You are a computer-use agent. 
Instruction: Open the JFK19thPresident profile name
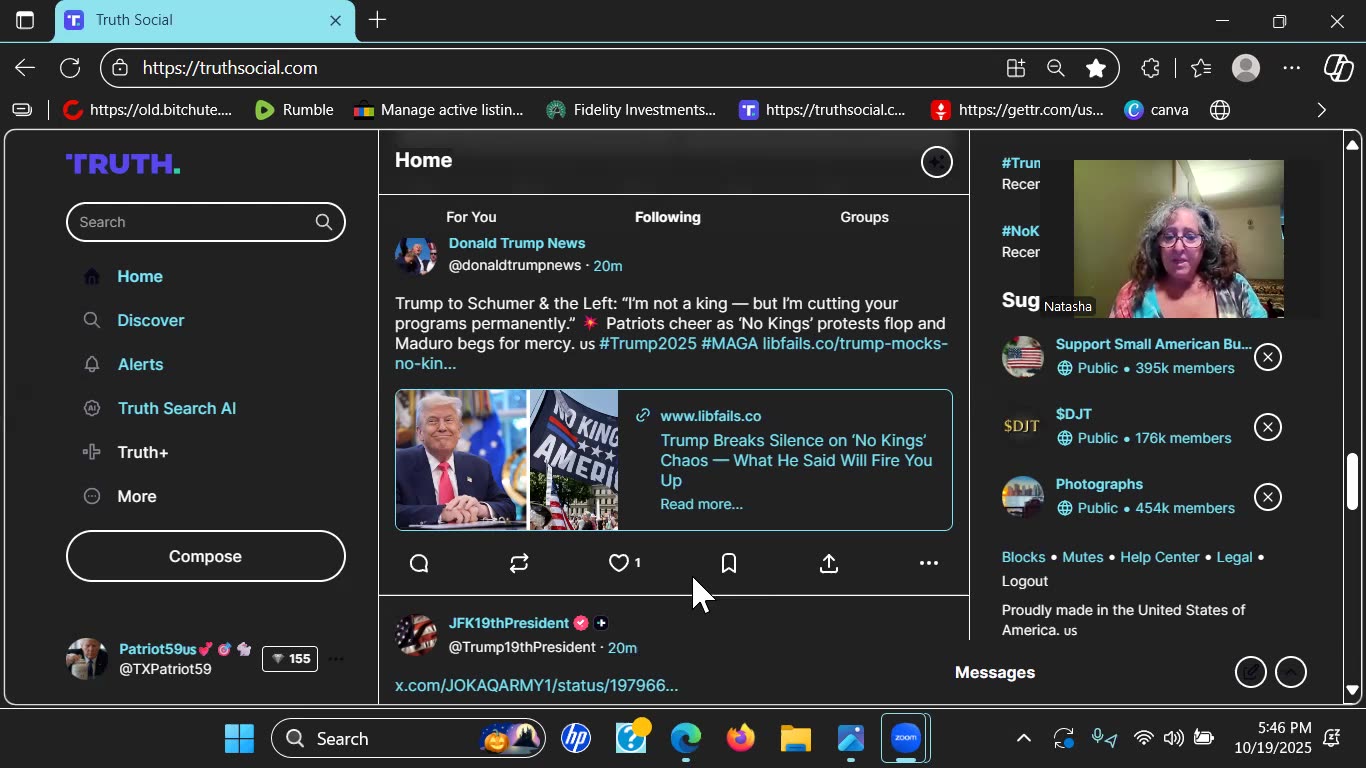[509, 623]
